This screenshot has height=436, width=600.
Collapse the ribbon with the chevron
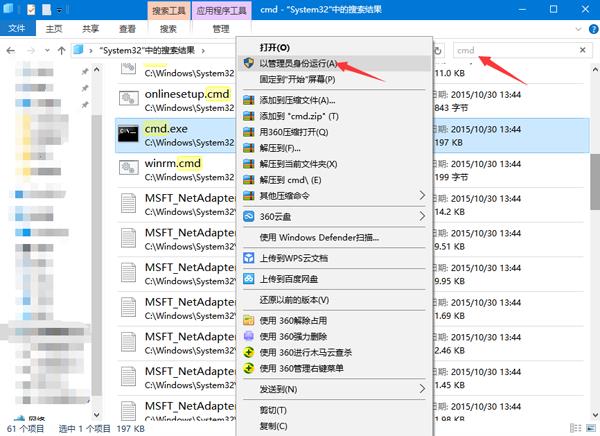(578, 29)
